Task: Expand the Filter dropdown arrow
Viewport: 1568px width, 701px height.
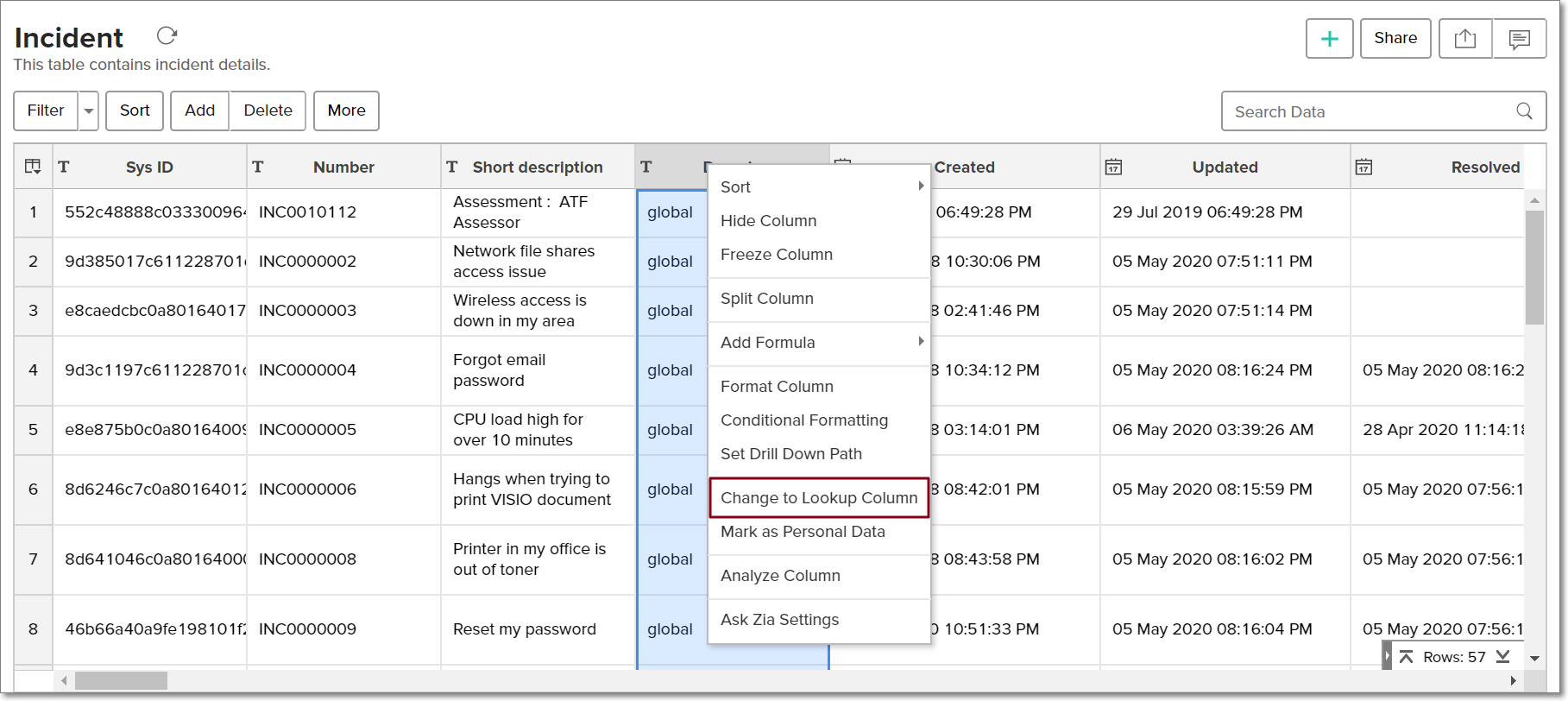Action: 89,111
